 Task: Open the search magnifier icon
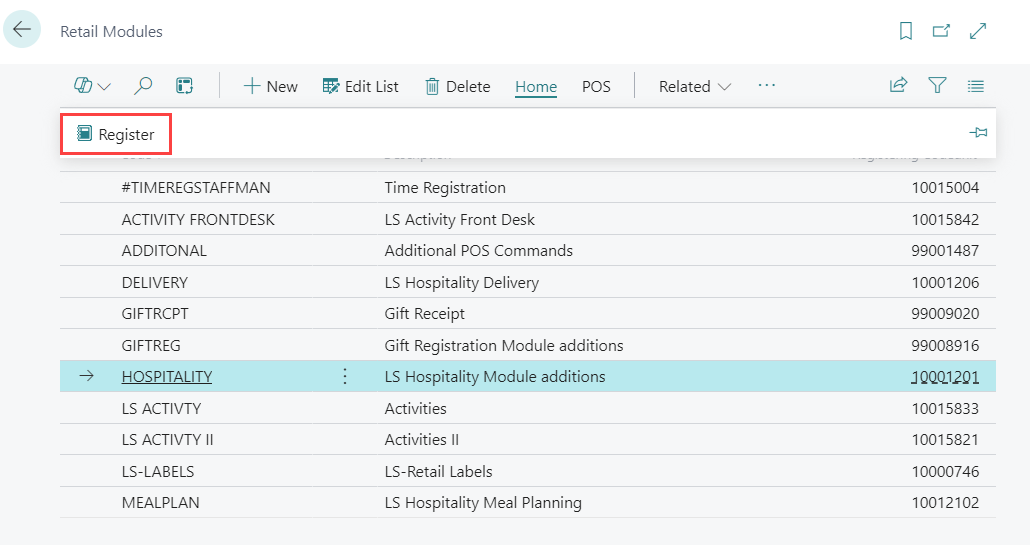pos(143,86)
